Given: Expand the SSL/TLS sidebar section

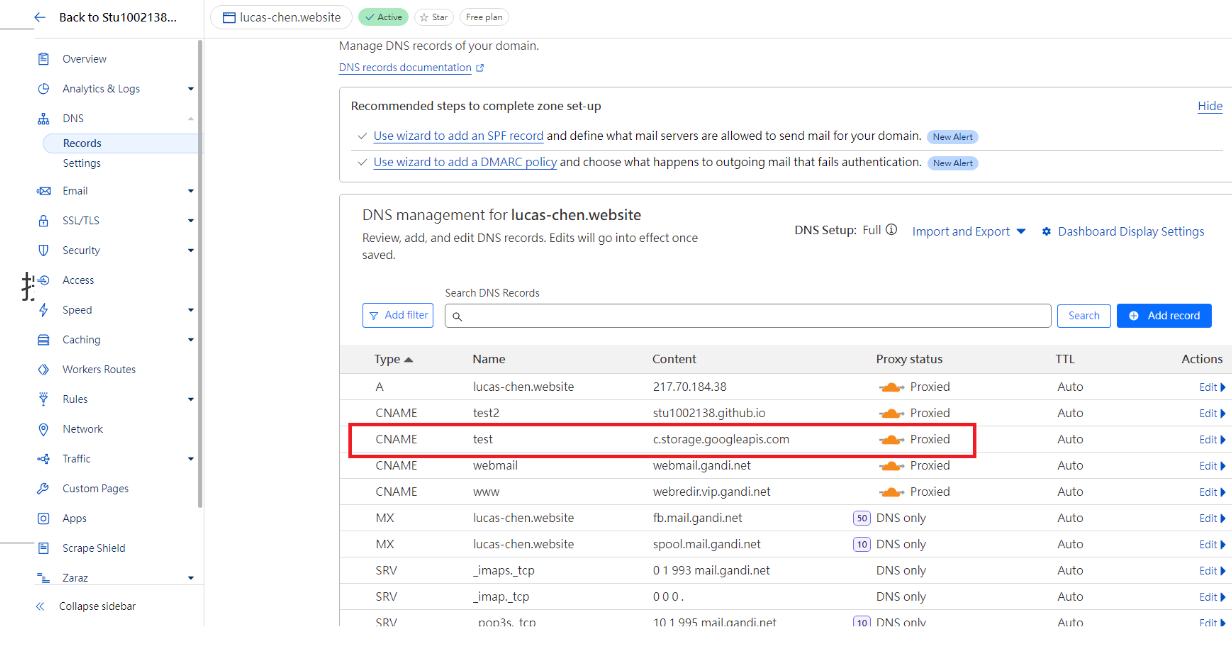Looking at the screenshot, I should (x=190, y=221).
